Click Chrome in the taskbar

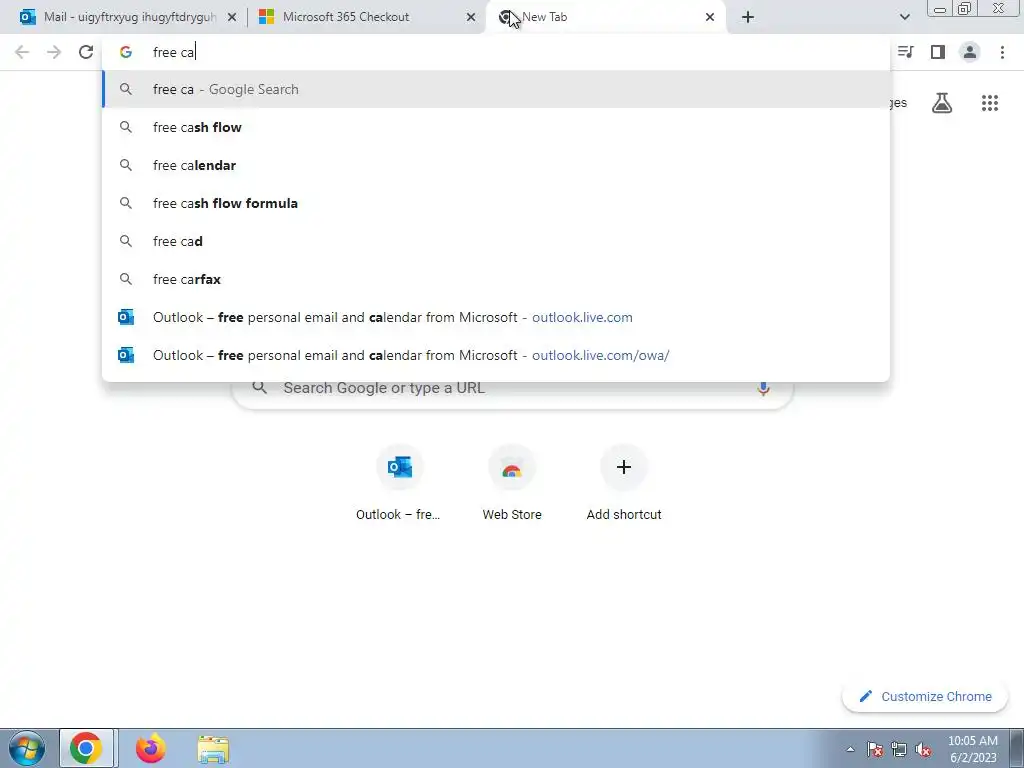tap(86, 748)
